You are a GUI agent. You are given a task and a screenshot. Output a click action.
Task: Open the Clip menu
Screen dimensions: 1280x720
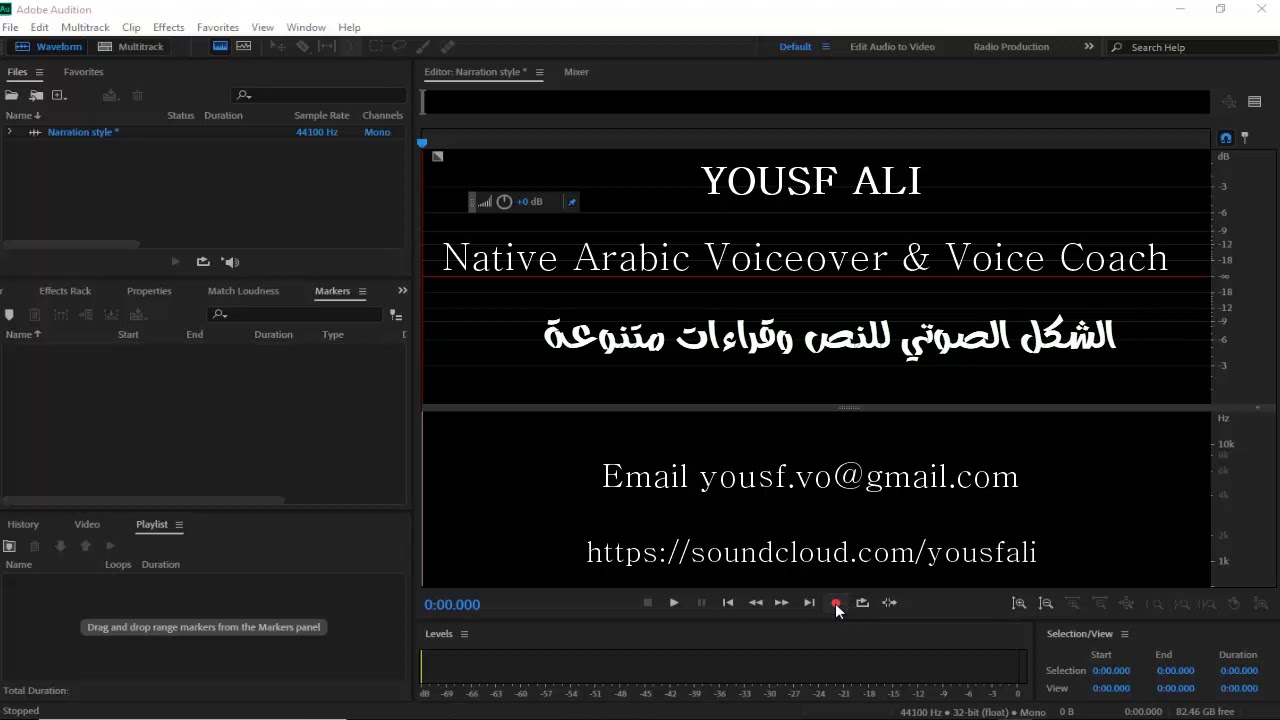point(131,27)
